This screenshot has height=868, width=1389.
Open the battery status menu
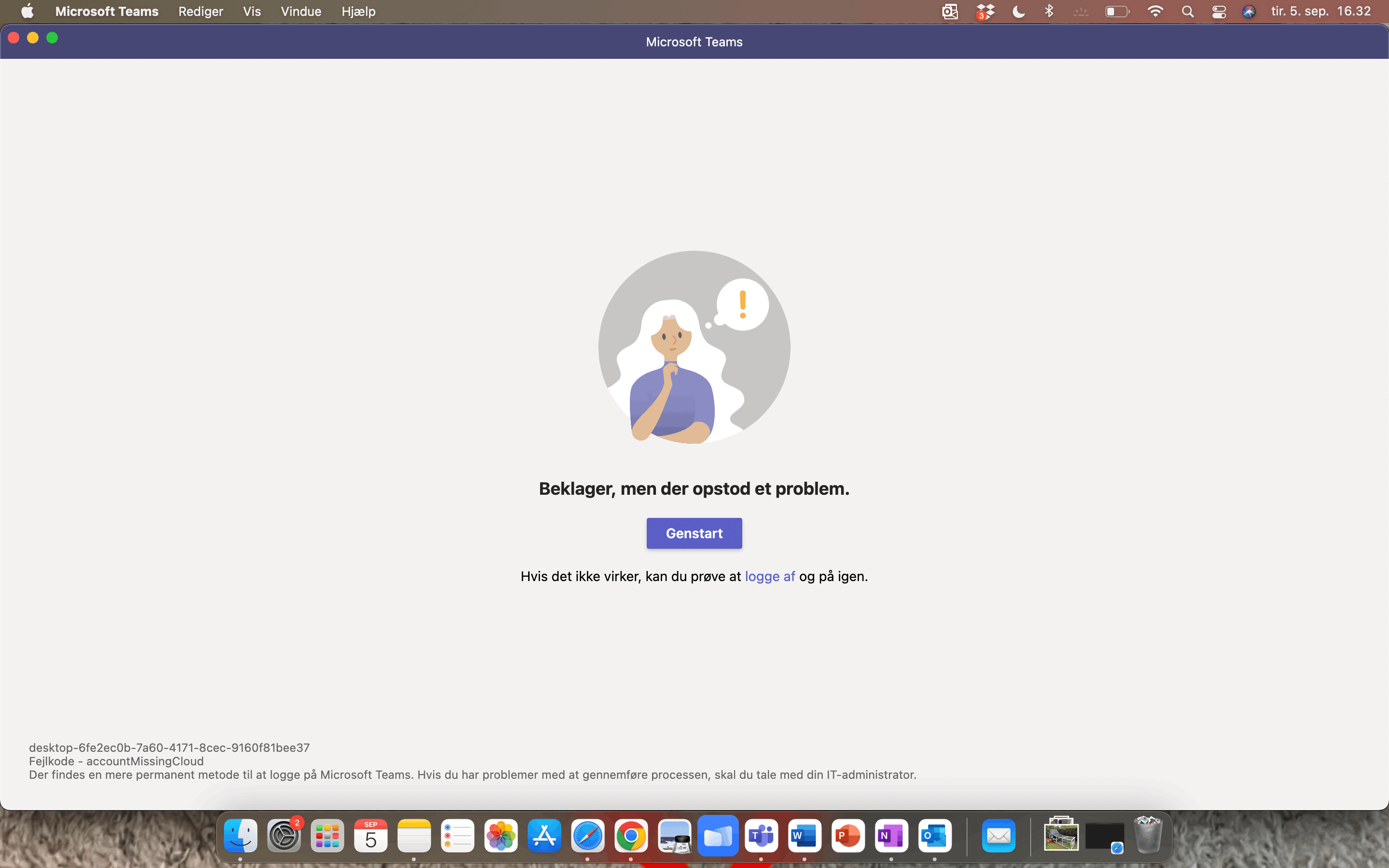[x=1117, y=12]
